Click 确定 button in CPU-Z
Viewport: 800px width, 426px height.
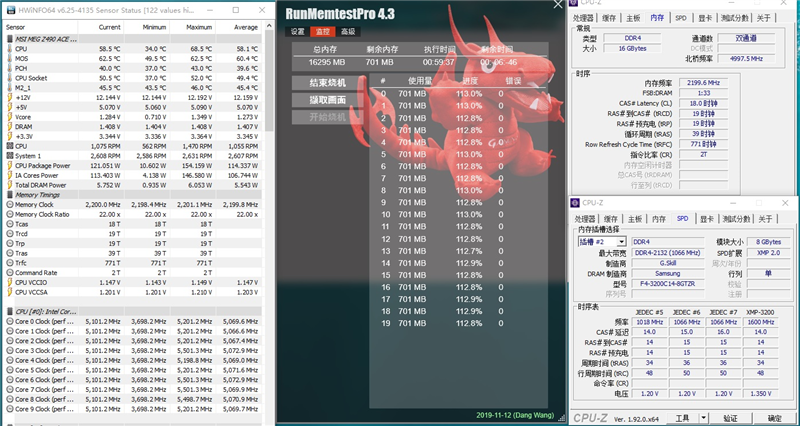coord(774,418)
